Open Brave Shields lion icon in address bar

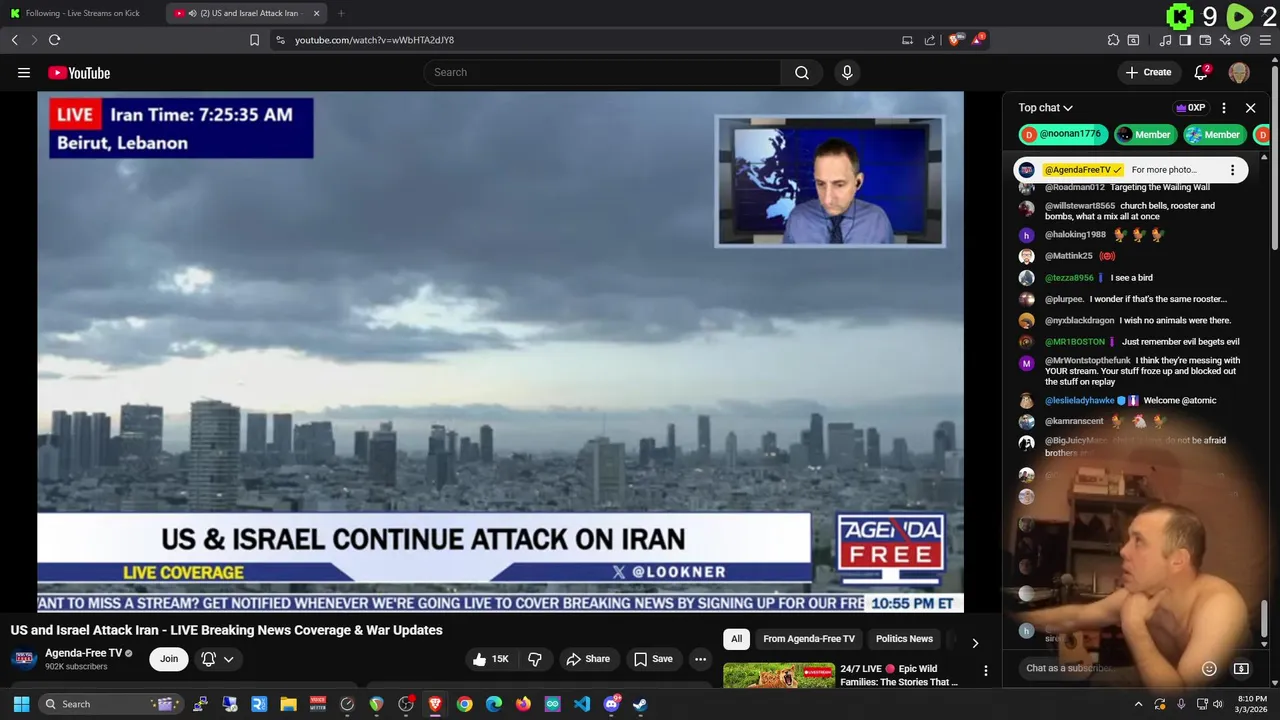pos(955,40)
